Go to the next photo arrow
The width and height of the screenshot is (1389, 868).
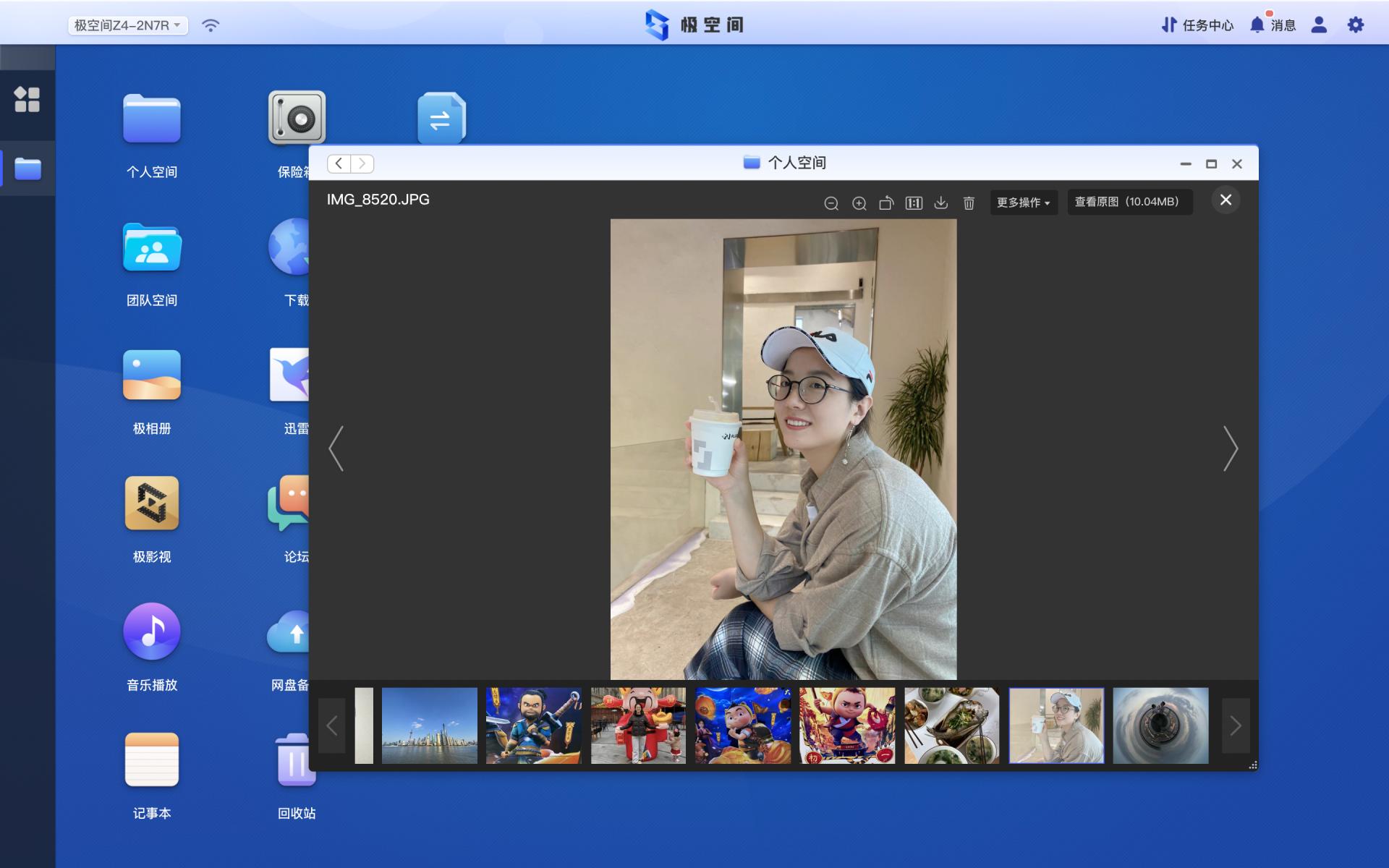coord(1230,448)
